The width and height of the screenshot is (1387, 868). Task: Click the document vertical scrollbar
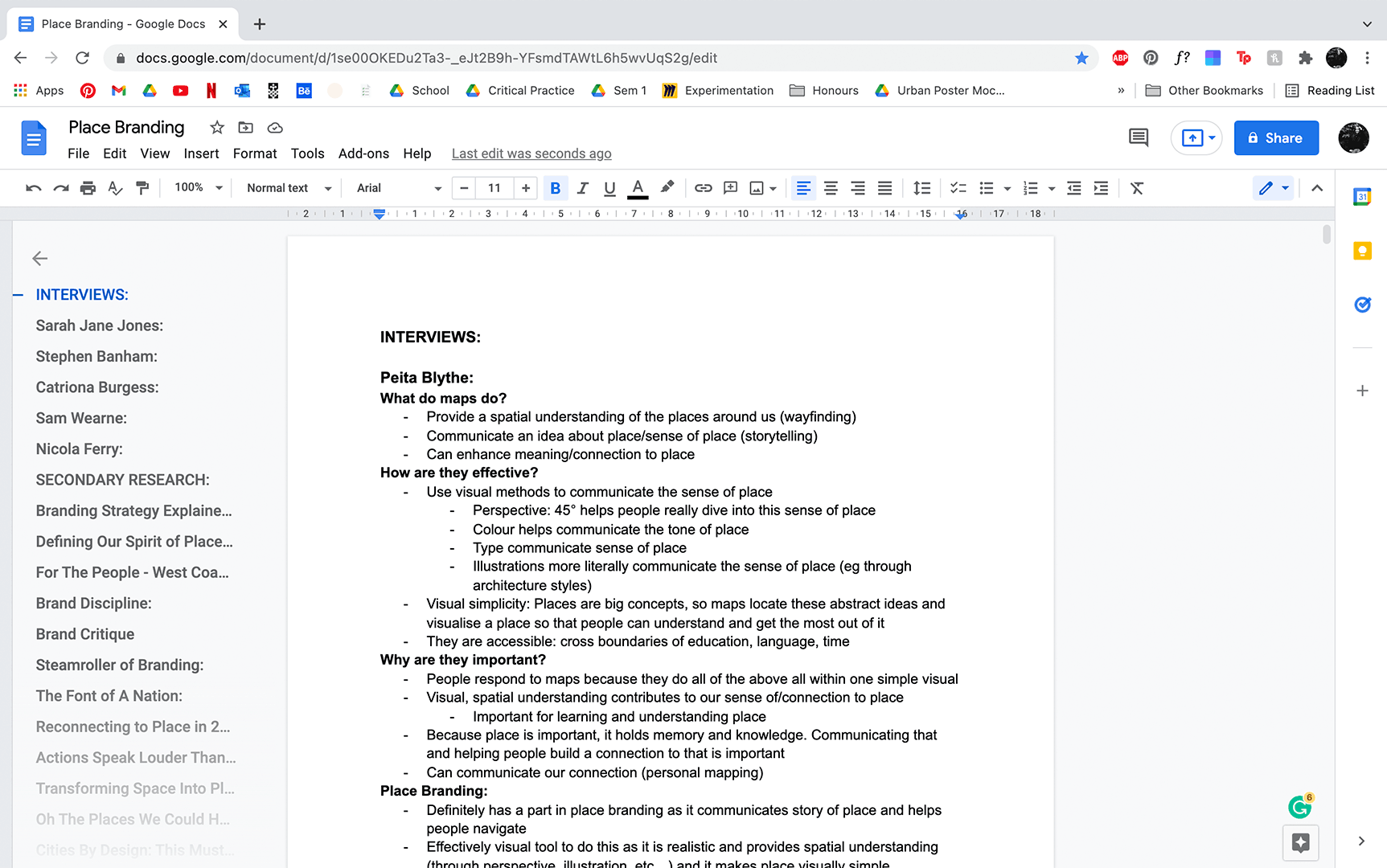[1327, 235]
